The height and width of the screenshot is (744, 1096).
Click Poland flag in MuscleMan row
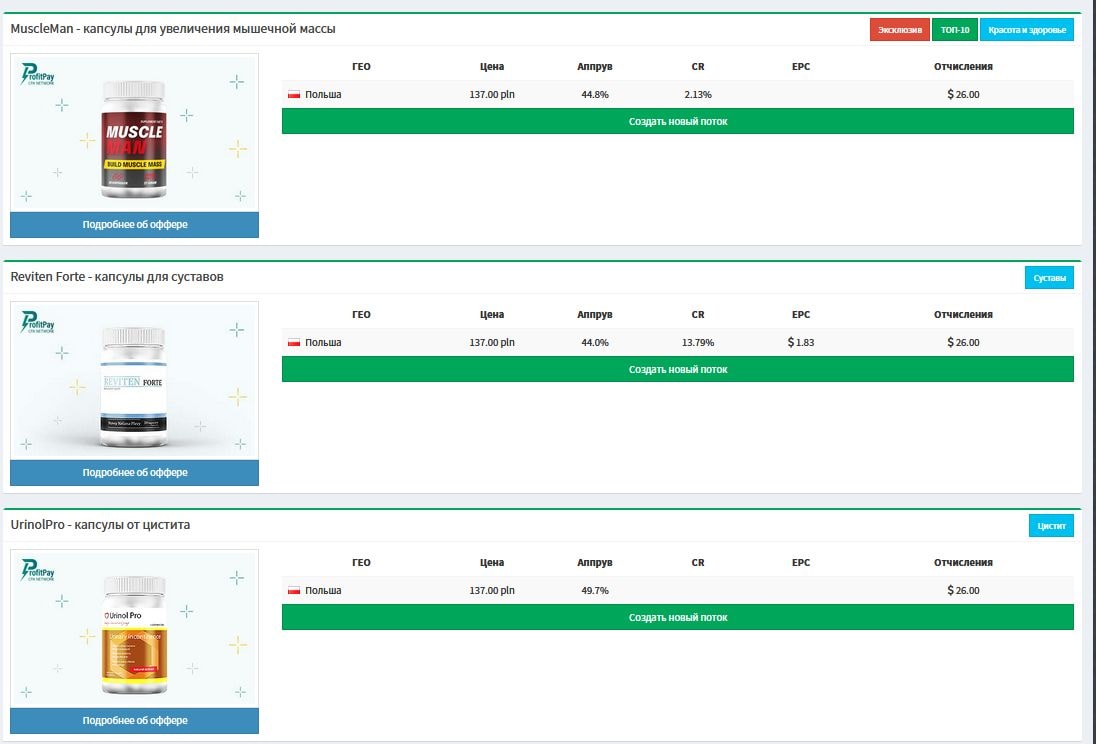pyautogui.click(x=294, y=94)
